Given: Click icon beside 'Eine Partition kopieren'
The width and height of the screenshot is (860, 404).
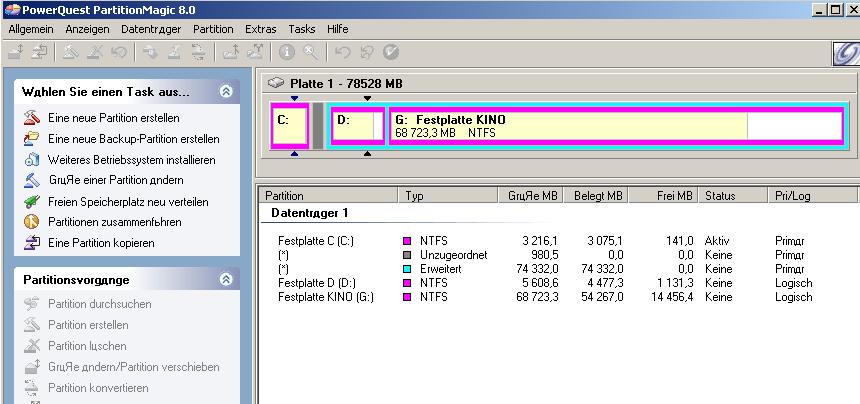Looking at the screenshot, I should (x=32, y=243).
